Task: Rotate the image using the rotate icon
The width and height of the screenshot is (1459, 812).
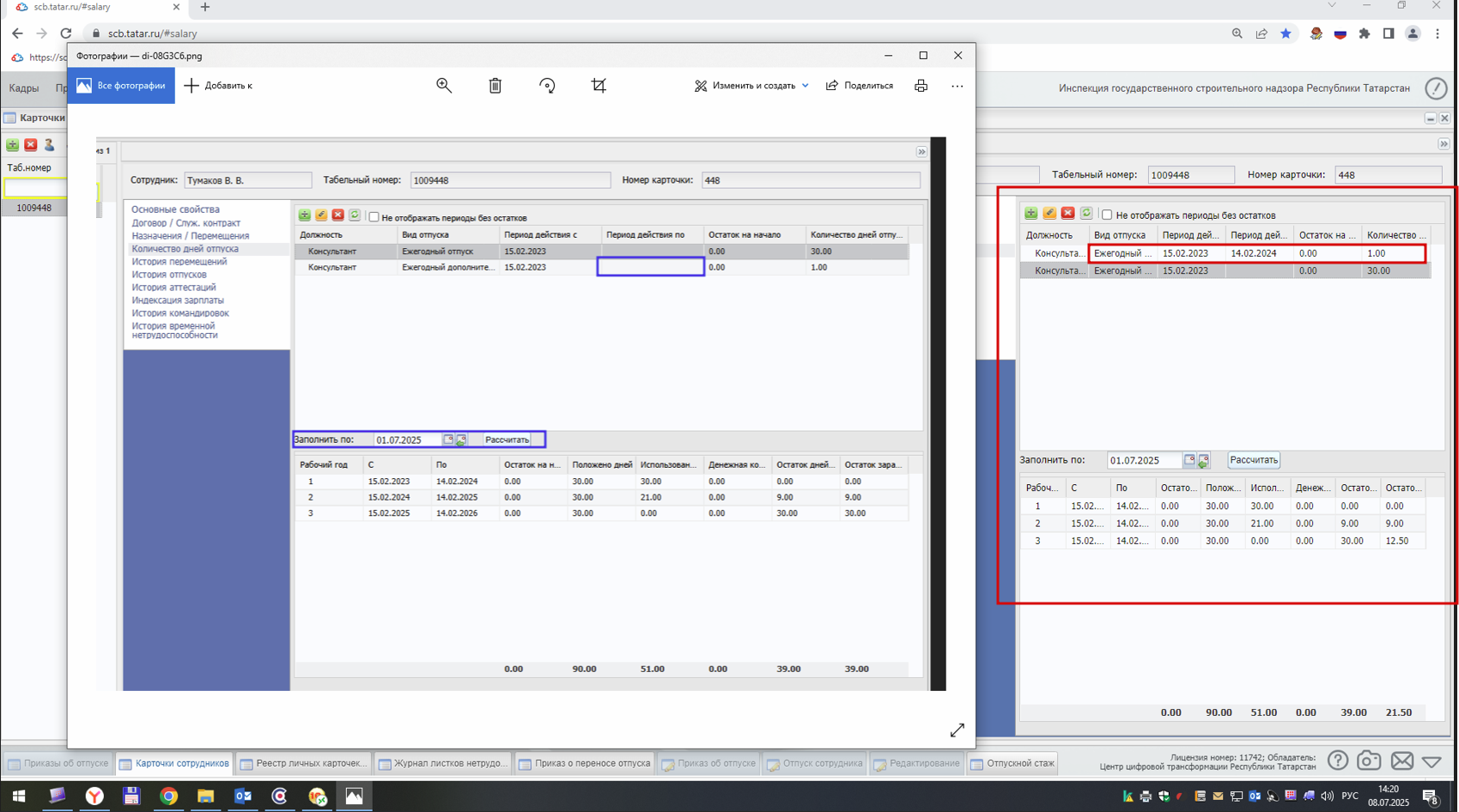Action: tap(547, 85)
